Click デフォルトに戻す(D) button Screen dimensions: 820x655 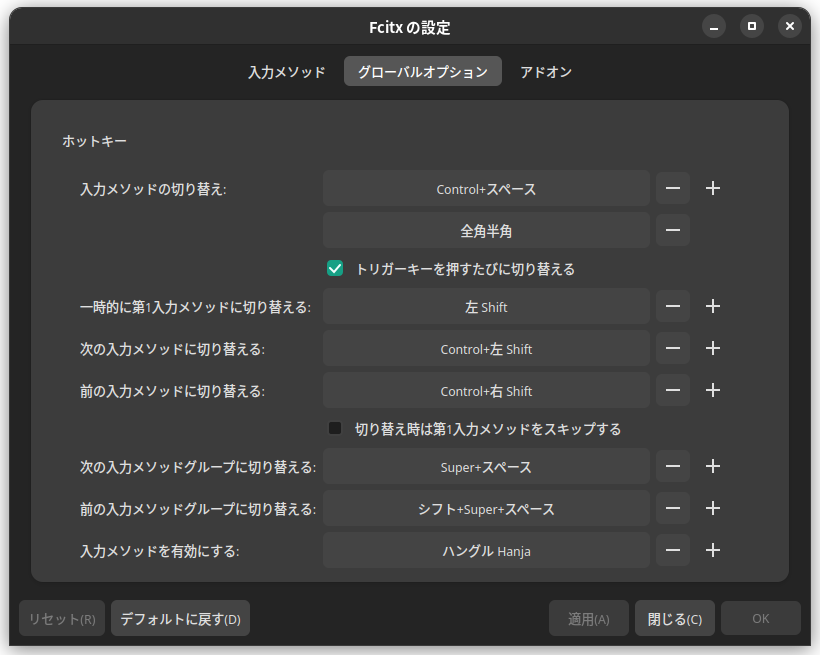click(180, 618)
